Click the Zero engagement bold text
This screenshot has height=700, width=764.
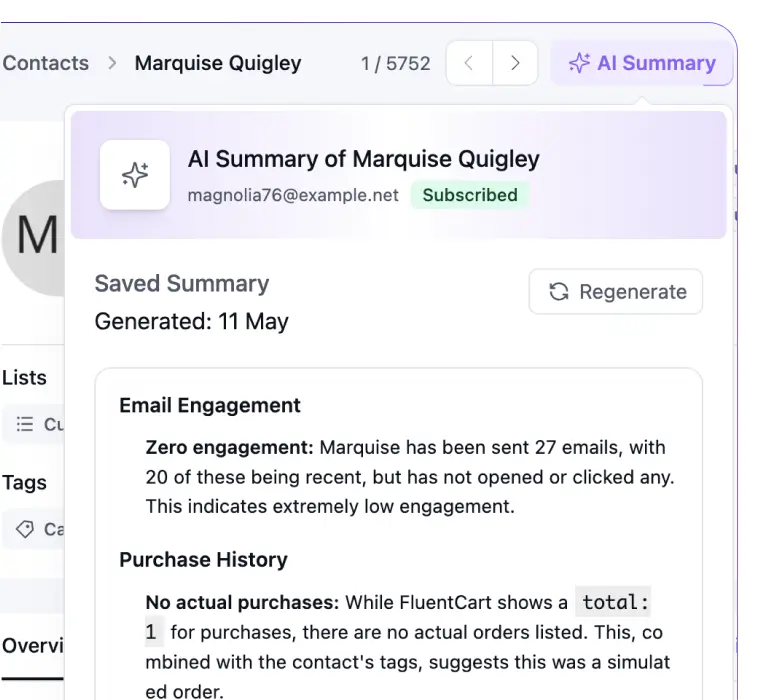click(229, 447)
